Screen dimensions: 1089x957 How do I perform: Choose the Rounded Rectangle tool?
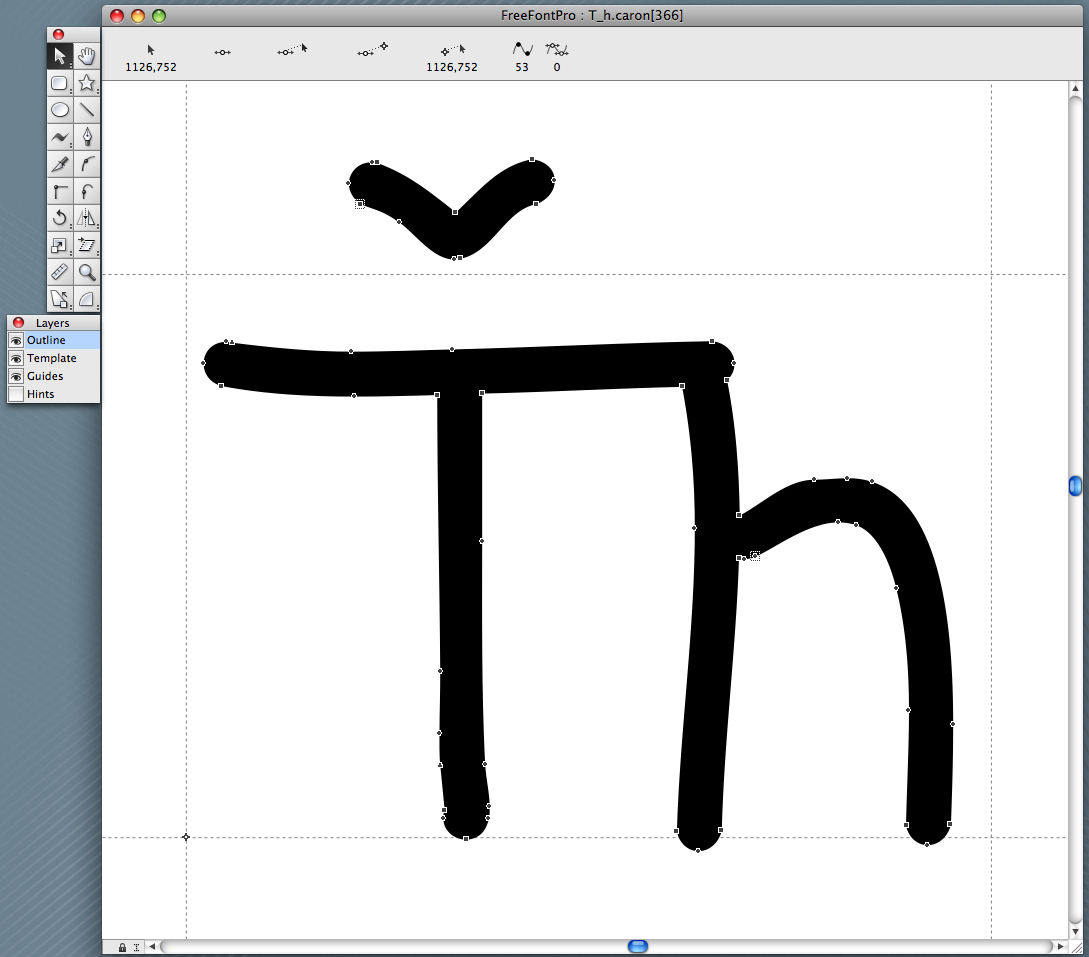point(60,83)
